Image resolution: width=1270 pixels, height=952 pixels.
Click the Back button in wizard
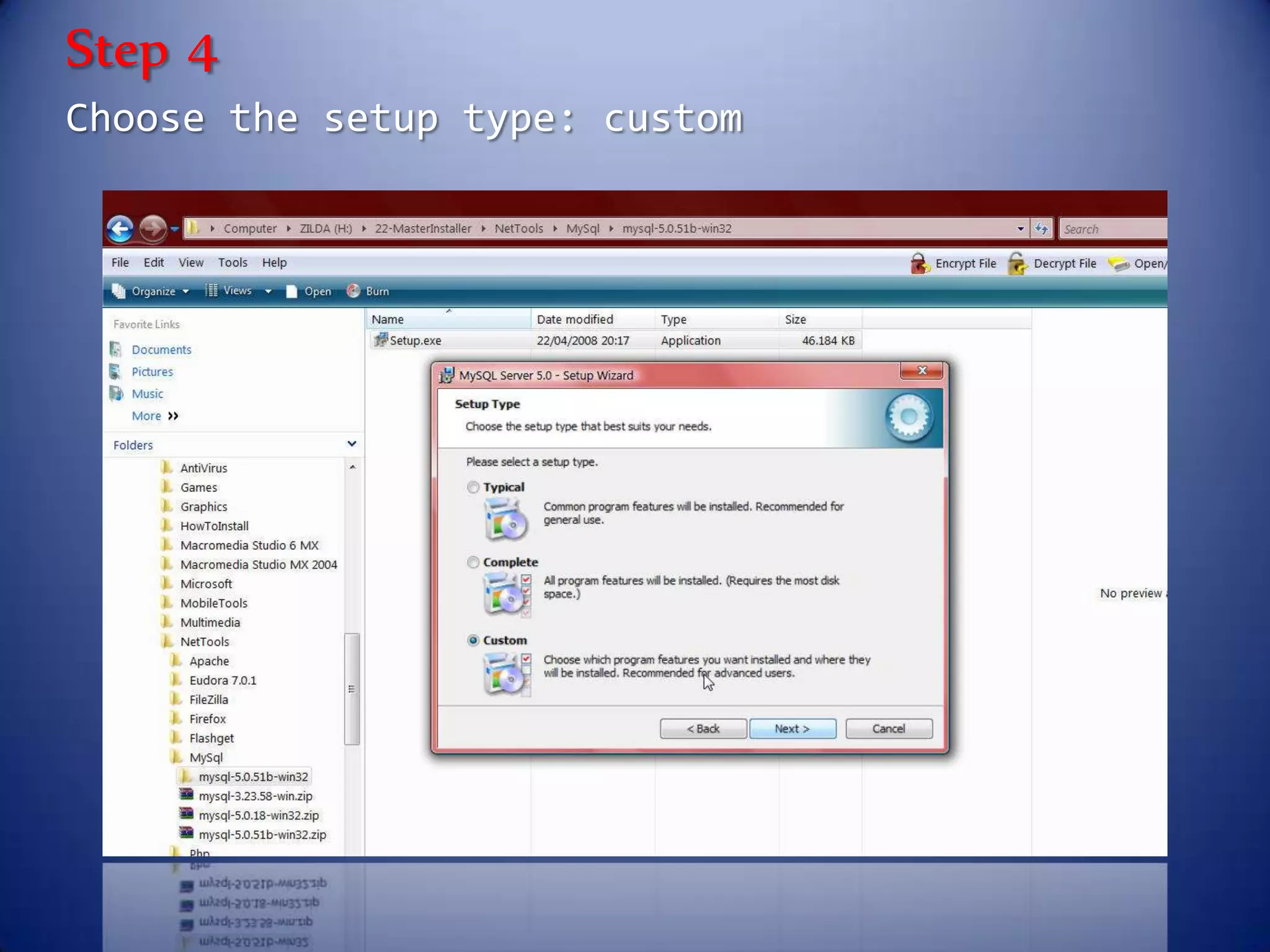click(703, 729)
